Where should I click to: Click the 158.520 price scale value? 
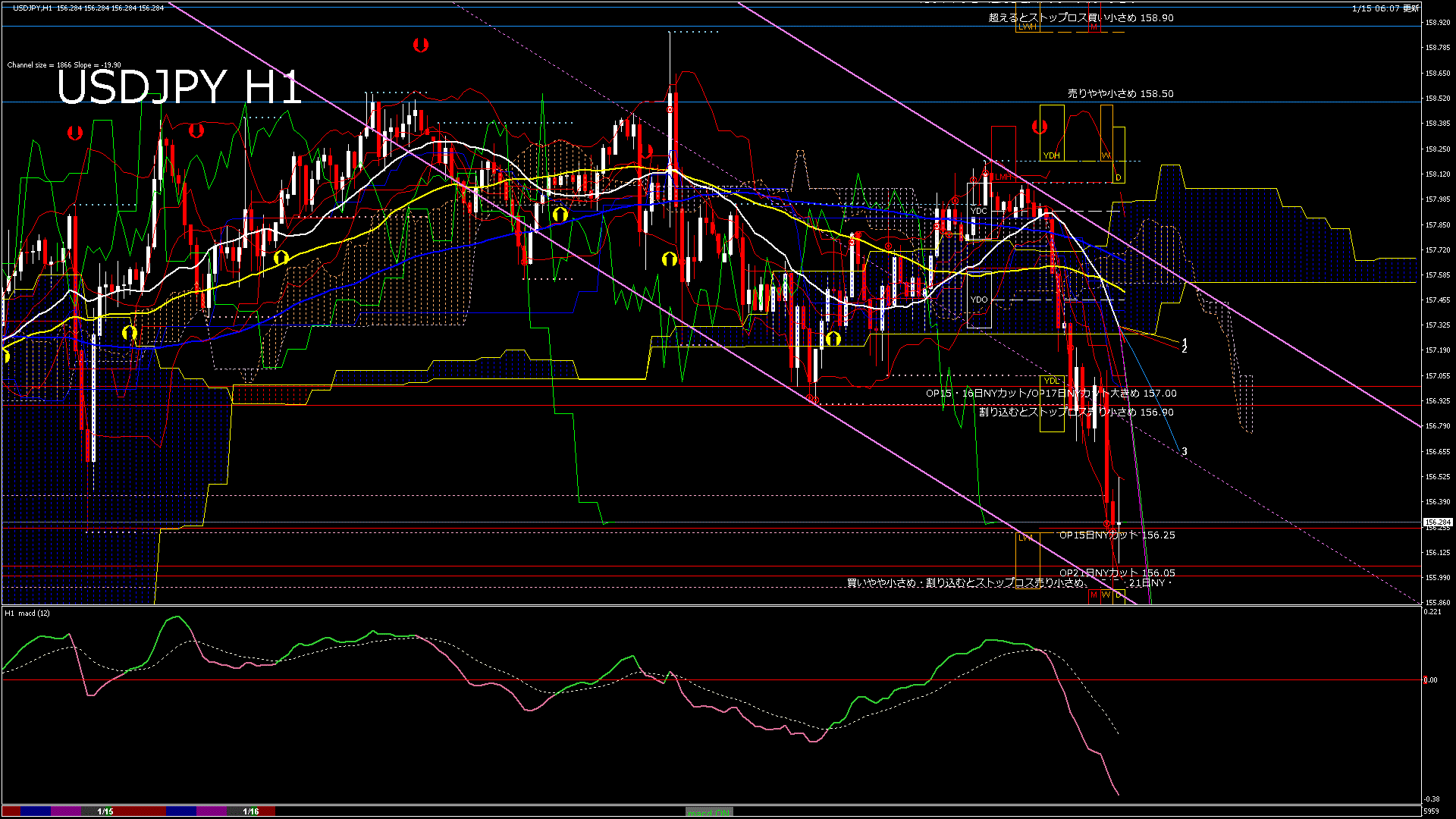[x=1438, y=99]
